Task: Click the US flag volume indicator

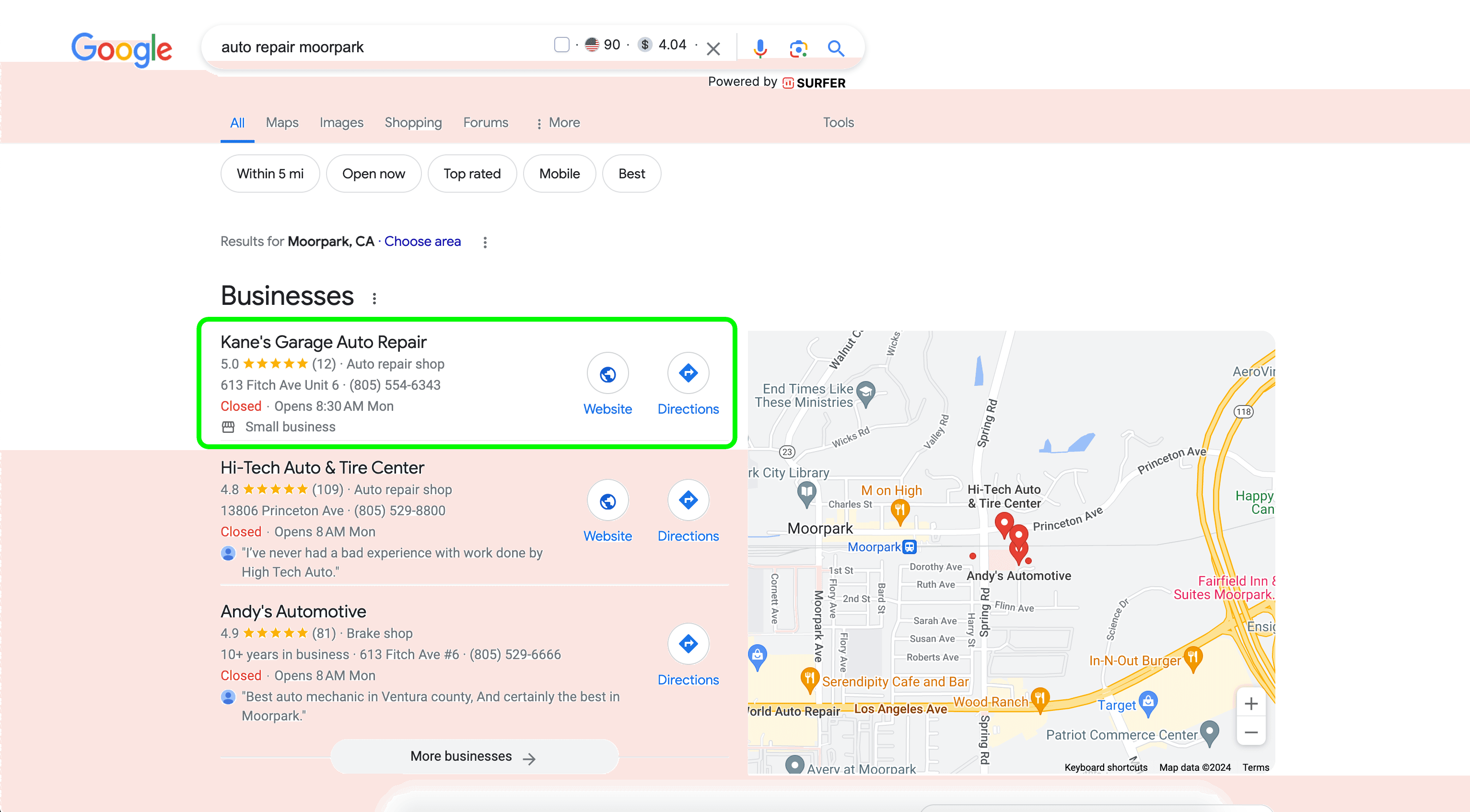Action: click(592, 45)
